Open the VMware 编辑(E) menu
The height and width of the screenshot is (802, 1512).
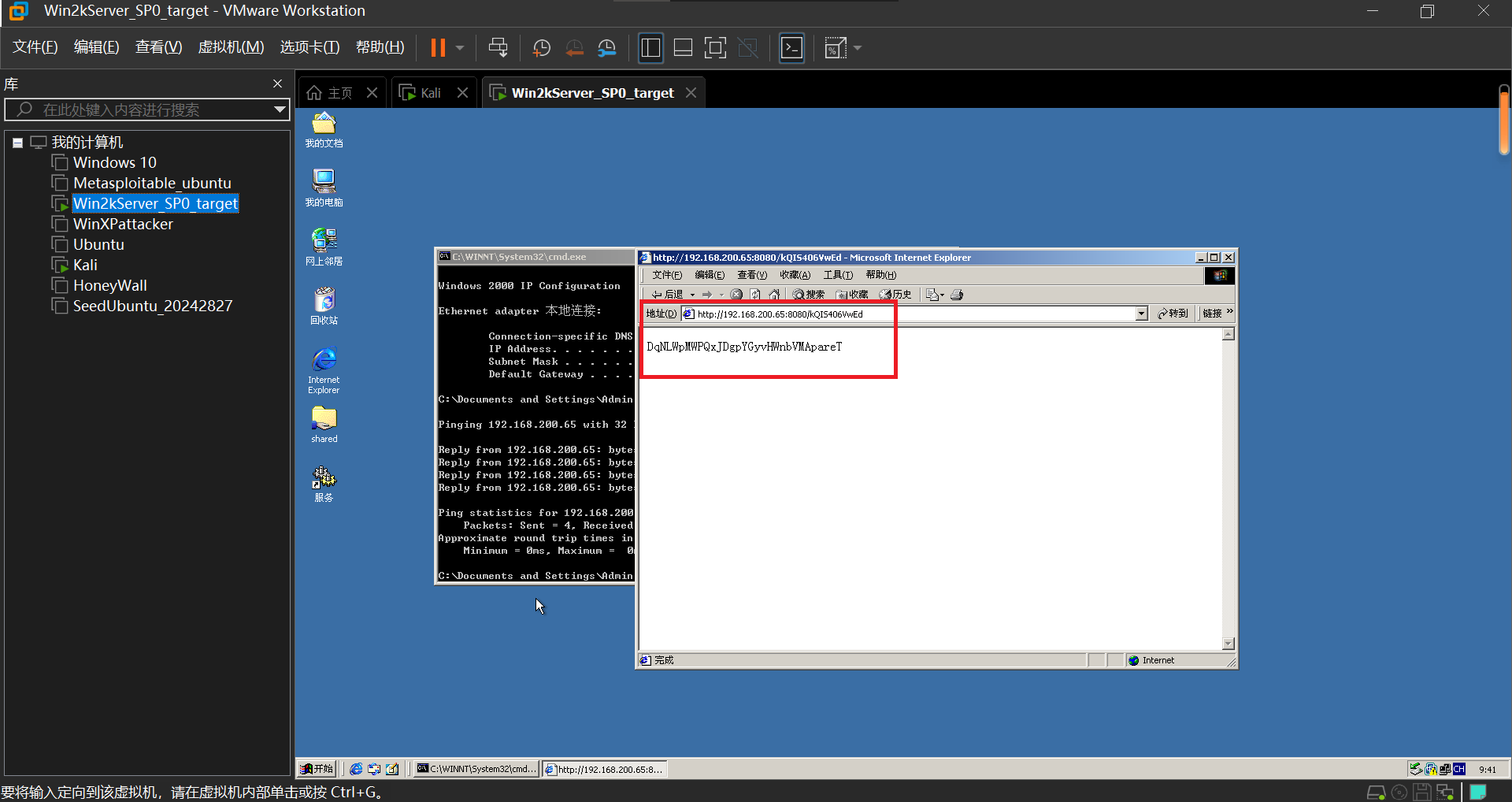(97, 47)
